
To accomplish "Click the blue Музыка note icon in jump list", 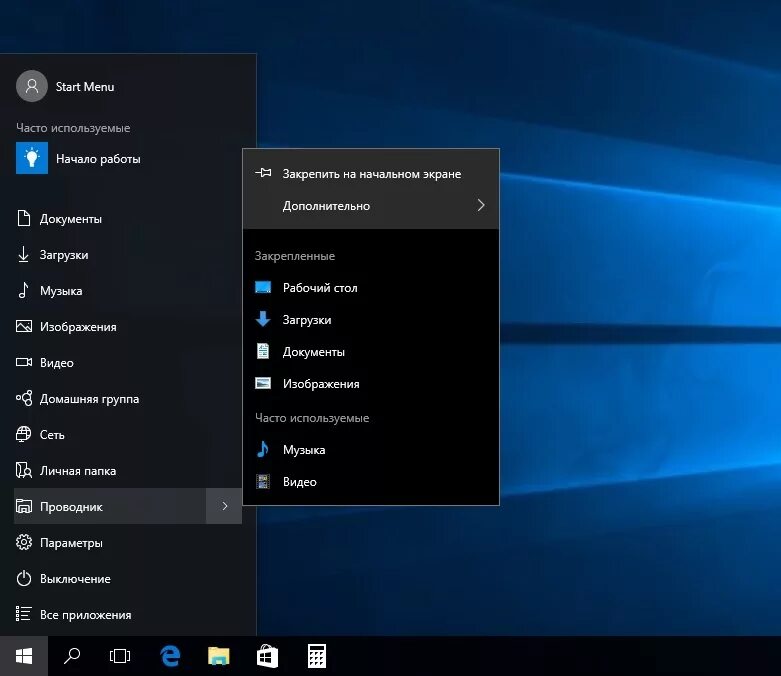I will pos(263,449).
